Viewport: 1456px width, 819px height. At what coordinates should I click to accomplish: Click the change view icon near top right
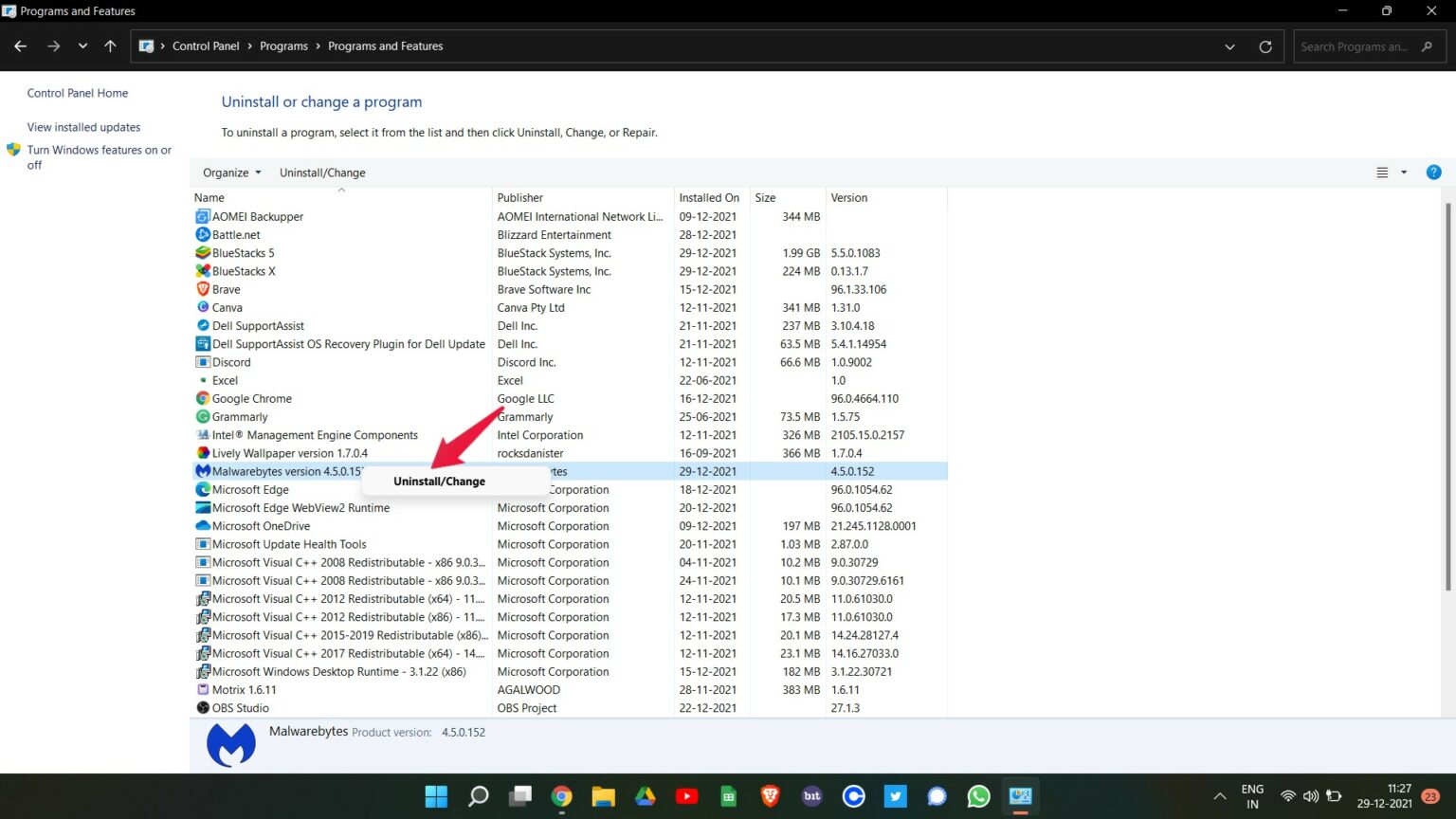pos(1381,172)
